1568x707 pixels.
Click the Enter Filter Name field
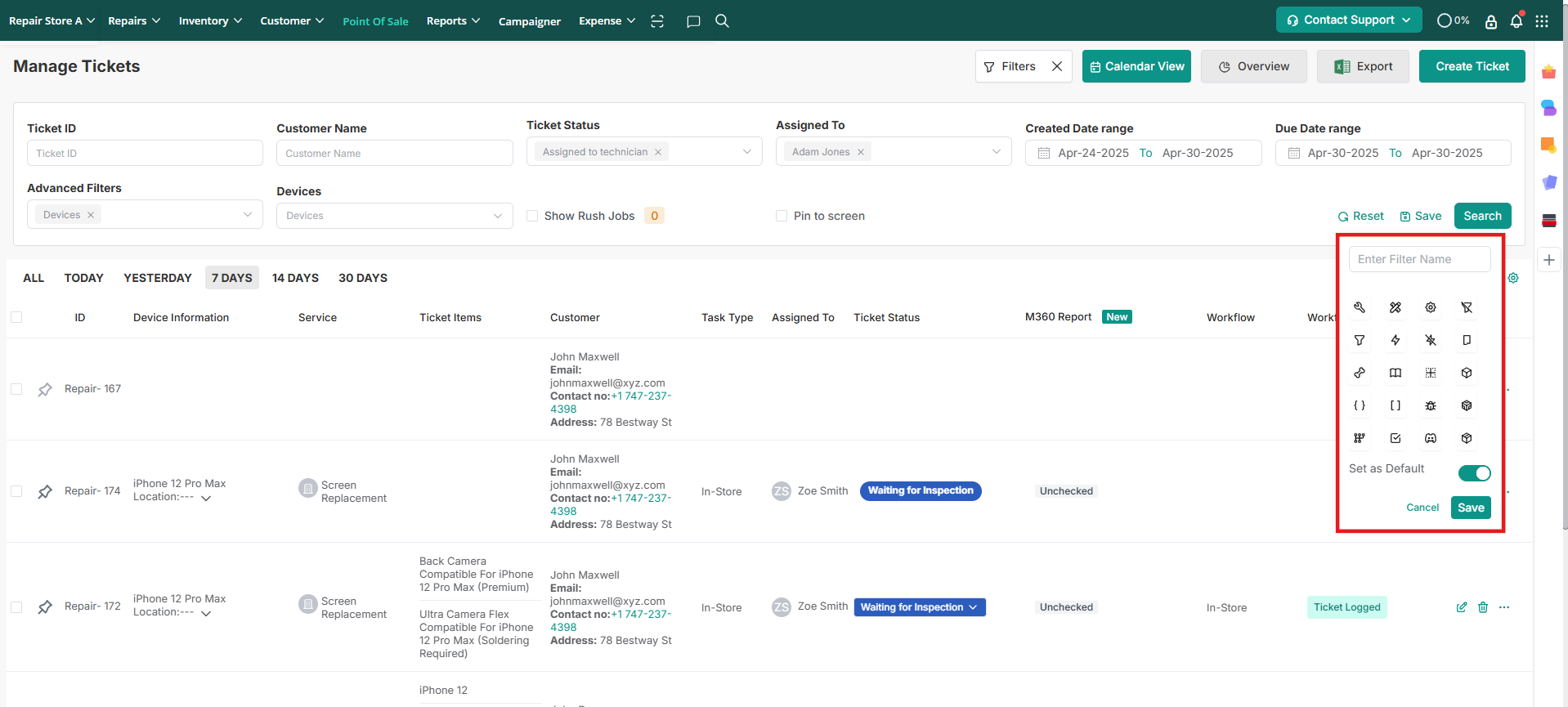(1419, 259)
